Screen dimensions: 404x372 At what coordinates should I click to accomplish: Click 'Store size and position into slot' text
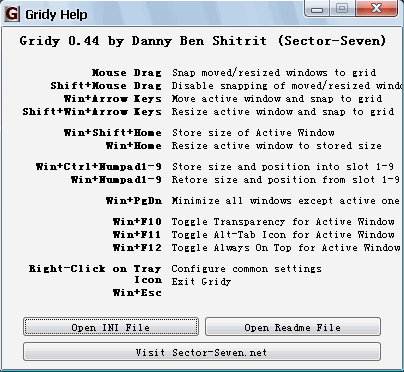[283, 167]
